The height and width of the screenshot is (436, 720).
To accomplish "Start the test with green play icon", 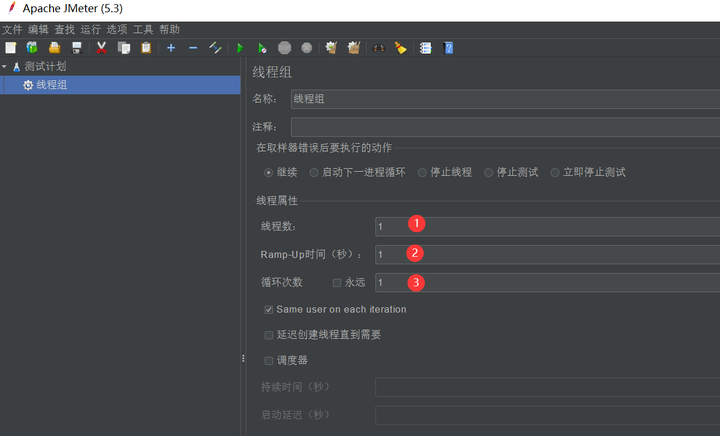I will click(240, 48).
